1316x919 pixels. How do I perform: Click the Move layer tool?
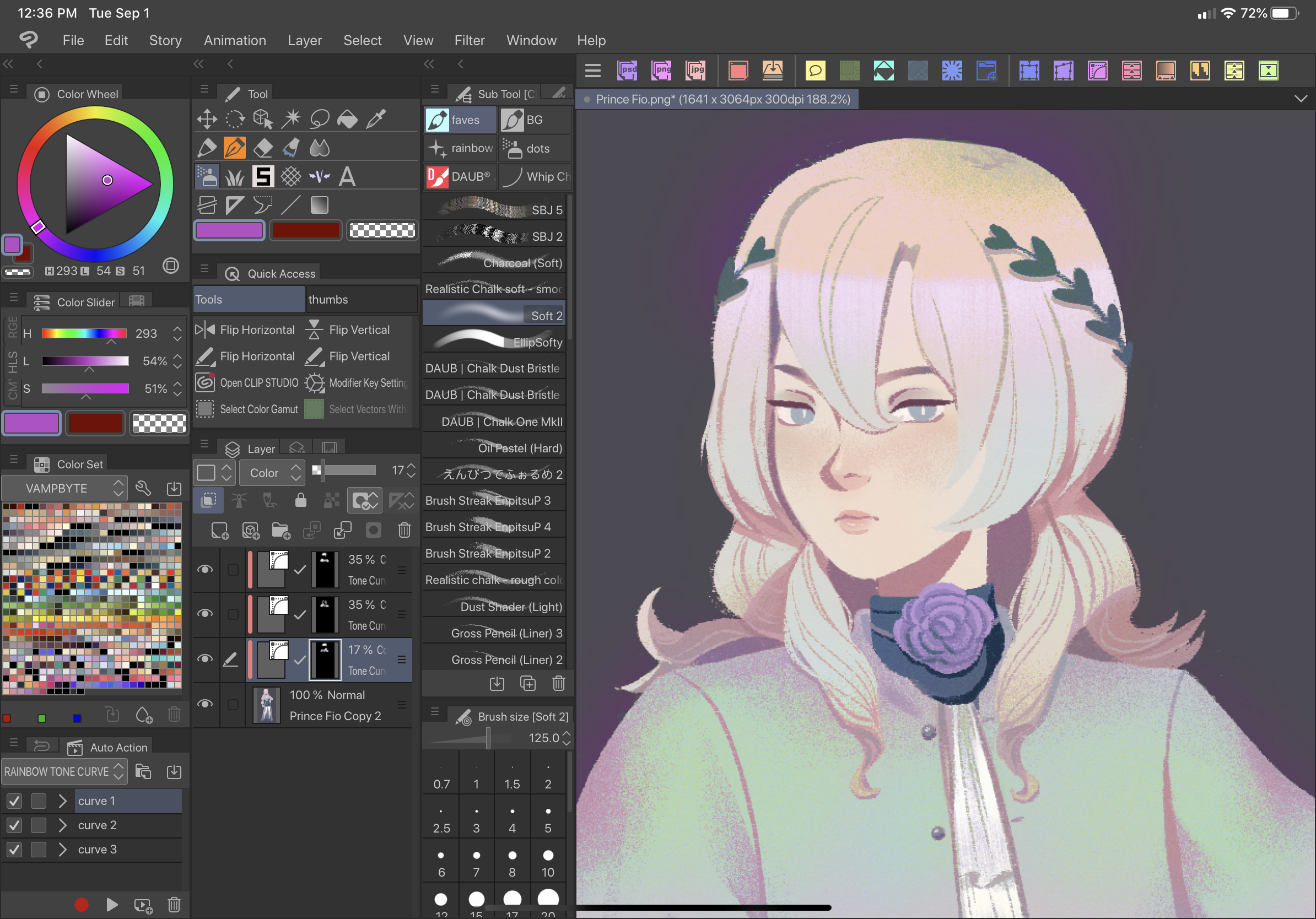(x=207, y=119)
